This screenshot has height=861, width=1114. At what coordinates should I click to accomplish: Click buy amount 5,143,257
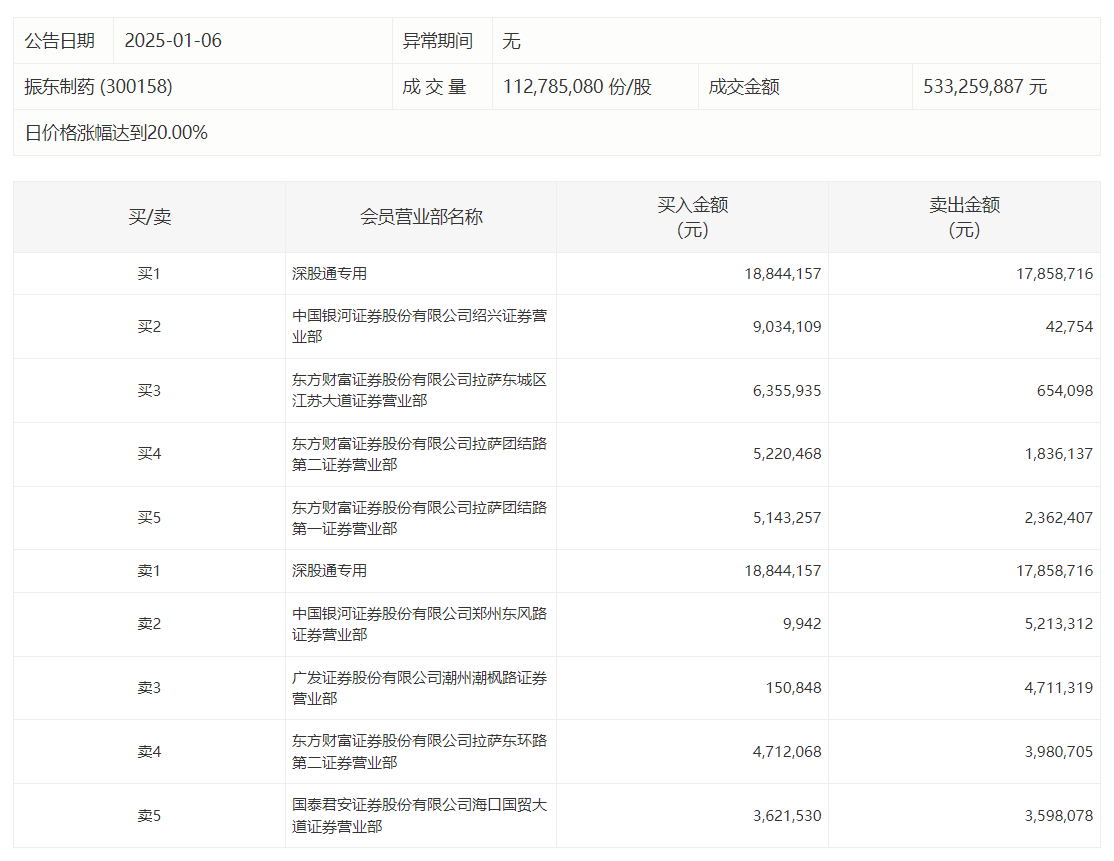point(786,517)
